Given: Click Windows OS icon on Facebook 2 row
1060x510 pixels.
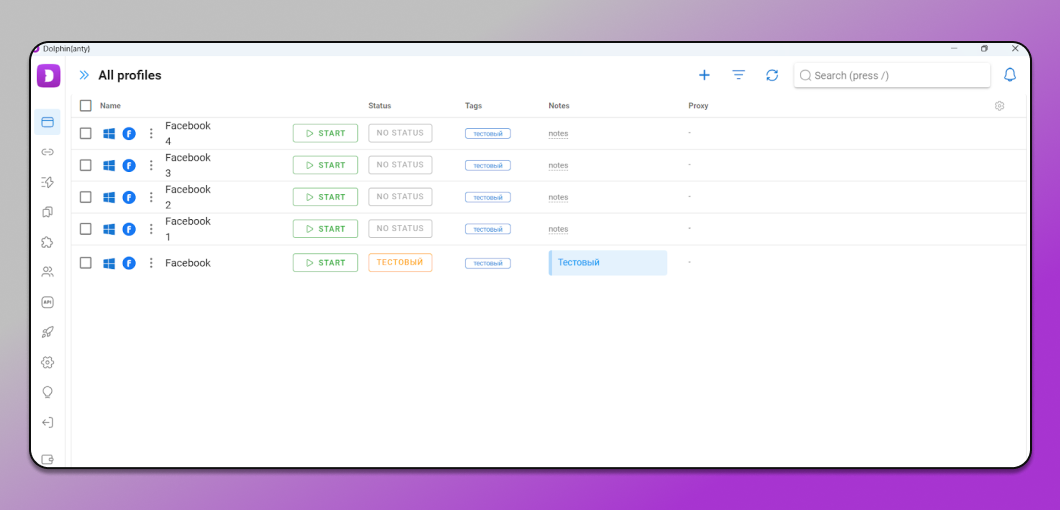Looking at the screenshot, I should point(109,197).
